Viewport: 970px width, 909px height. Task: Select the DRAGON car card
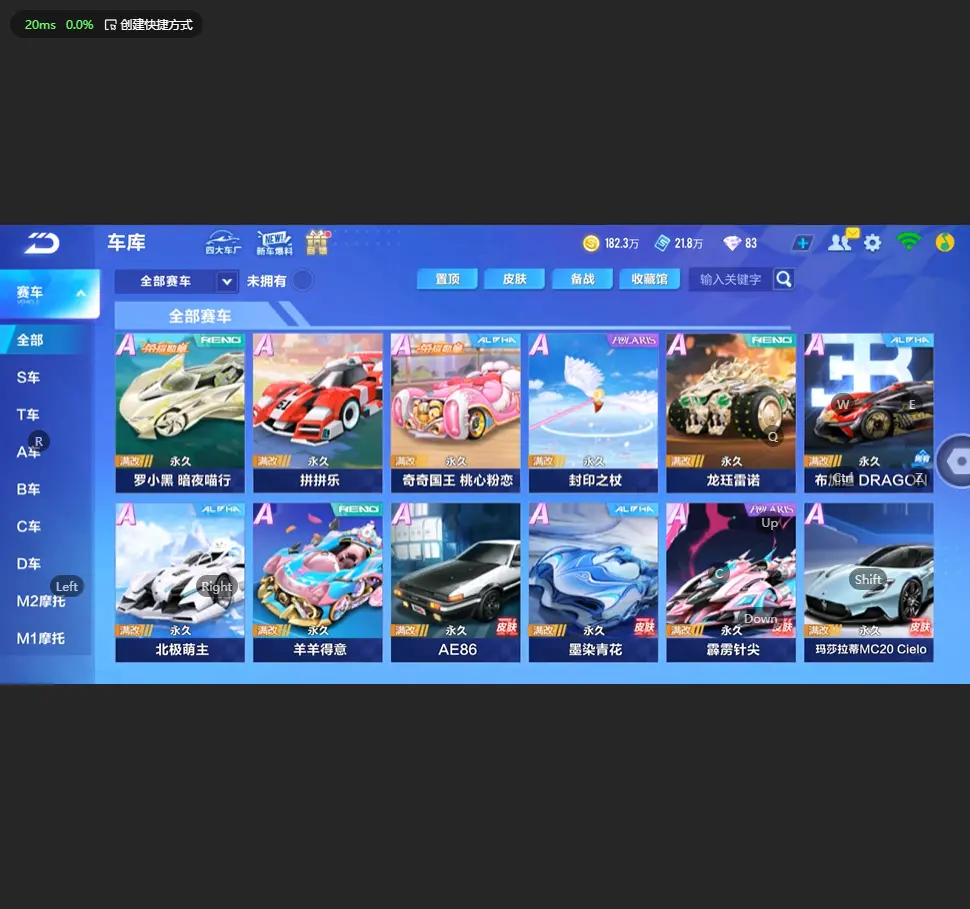pos(869,413)
